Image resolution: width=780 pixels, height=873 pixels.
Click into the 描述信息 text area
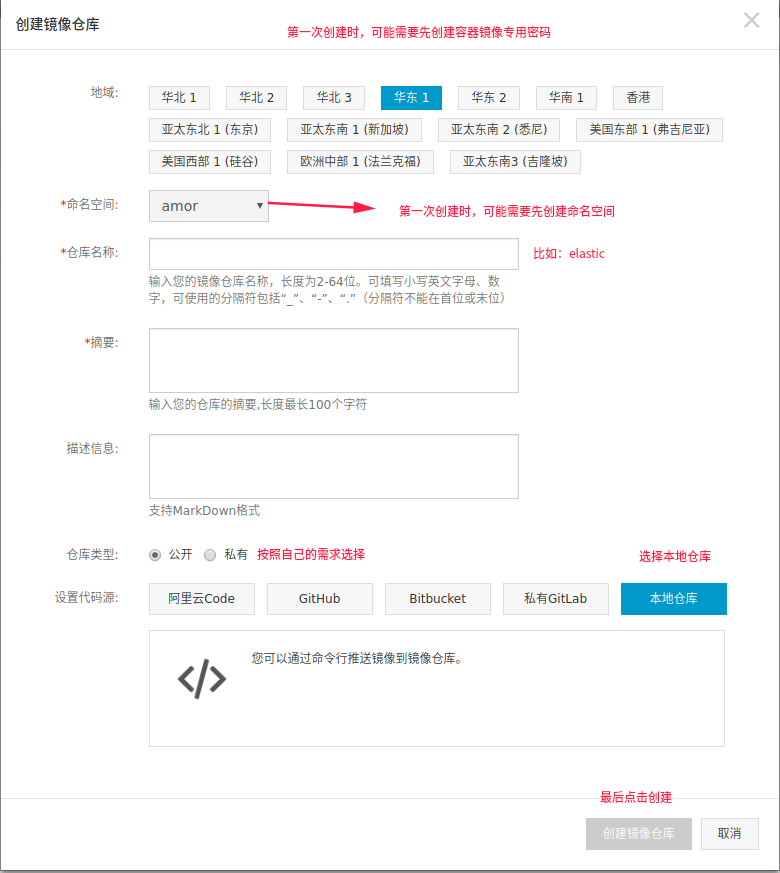[334, 467]
